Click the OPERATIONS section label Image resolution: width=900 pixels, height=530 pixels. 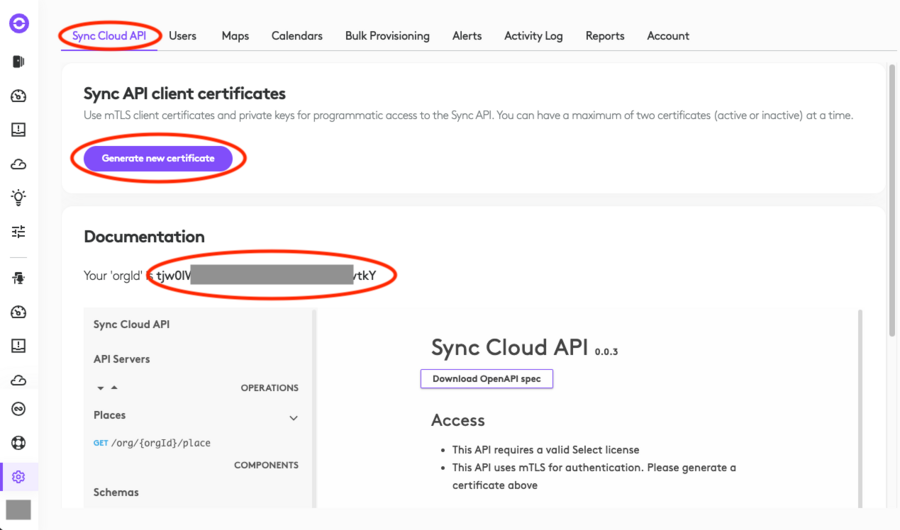point(269,388)
